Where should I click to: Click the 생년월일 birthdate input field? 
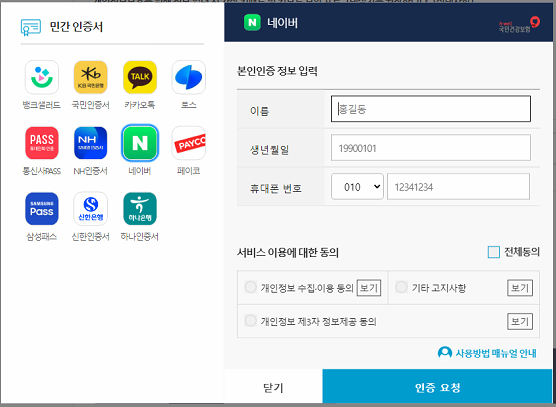[x=431, y=147]
